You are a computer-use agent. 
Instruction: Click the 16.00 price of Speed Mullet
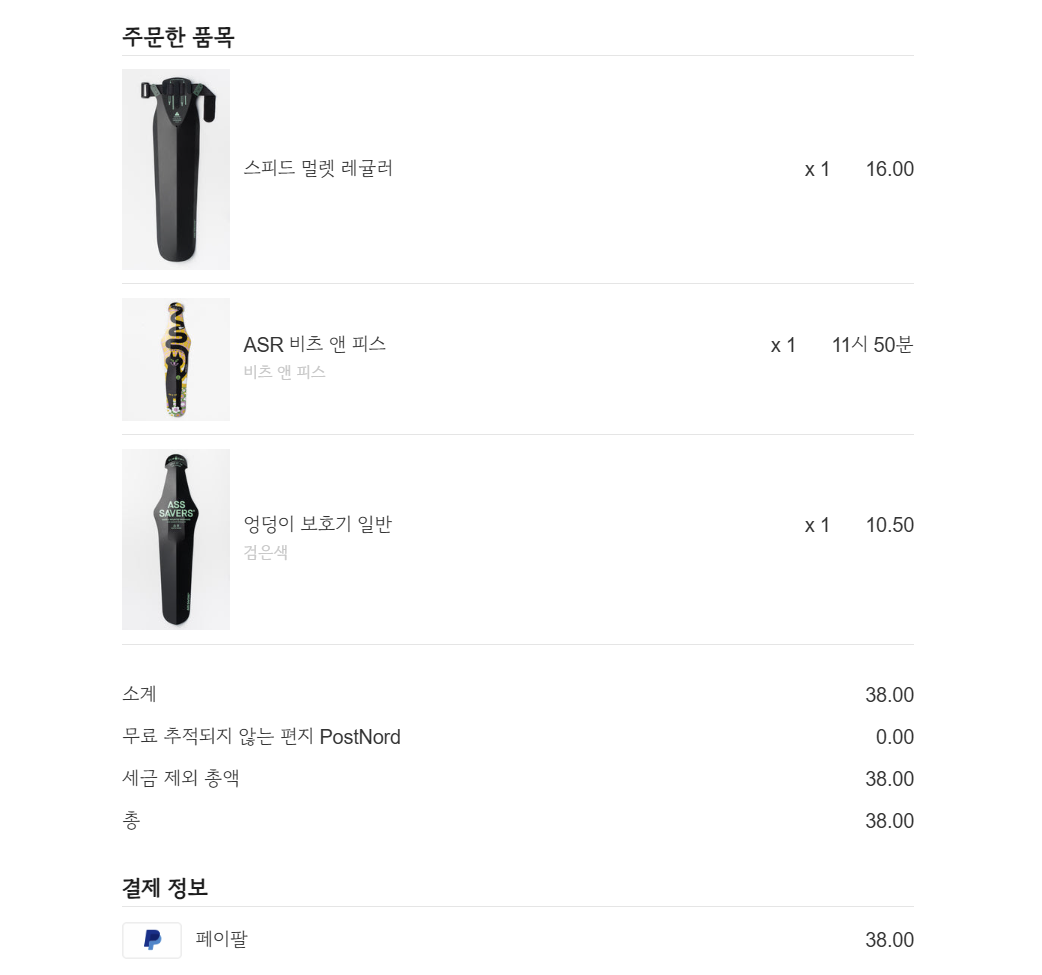pyautogui.click(x=889, y=169)
